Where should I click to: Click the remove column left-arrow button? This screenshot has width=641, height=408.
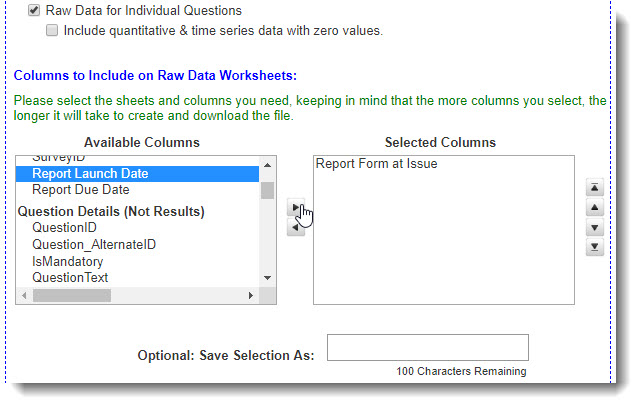point(296,227)
